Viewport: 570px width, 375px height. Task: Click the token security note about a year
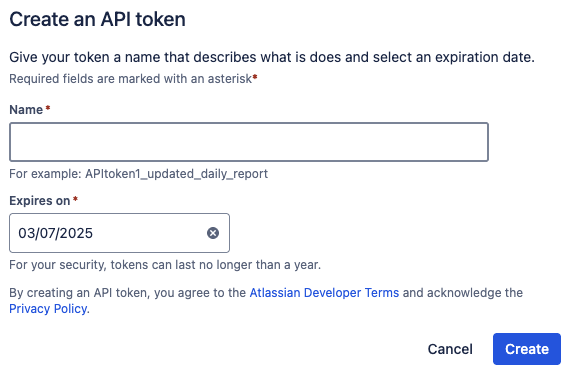[165, 265]
